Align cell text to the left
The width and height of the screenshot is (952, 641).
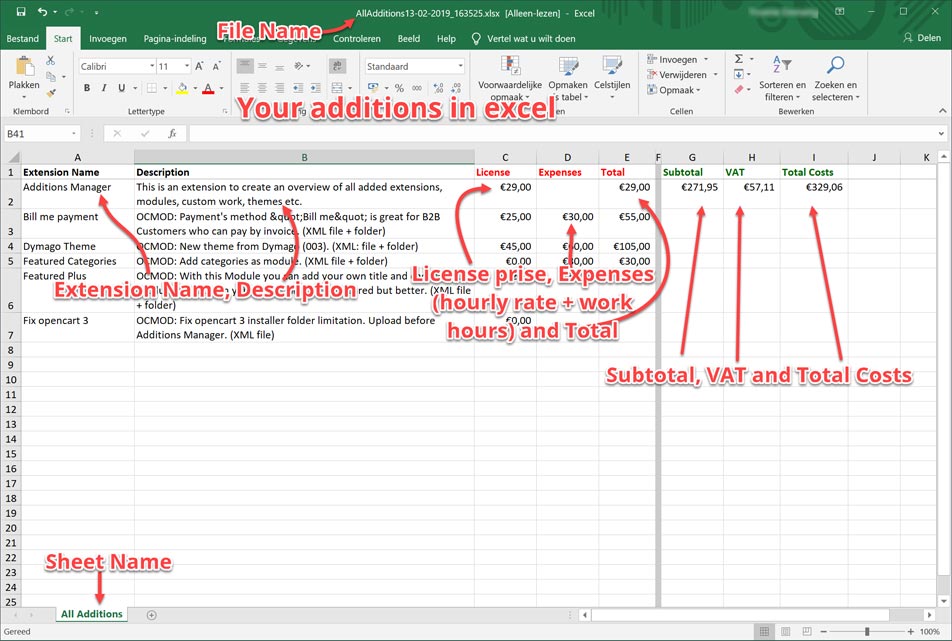coord(245,88)
